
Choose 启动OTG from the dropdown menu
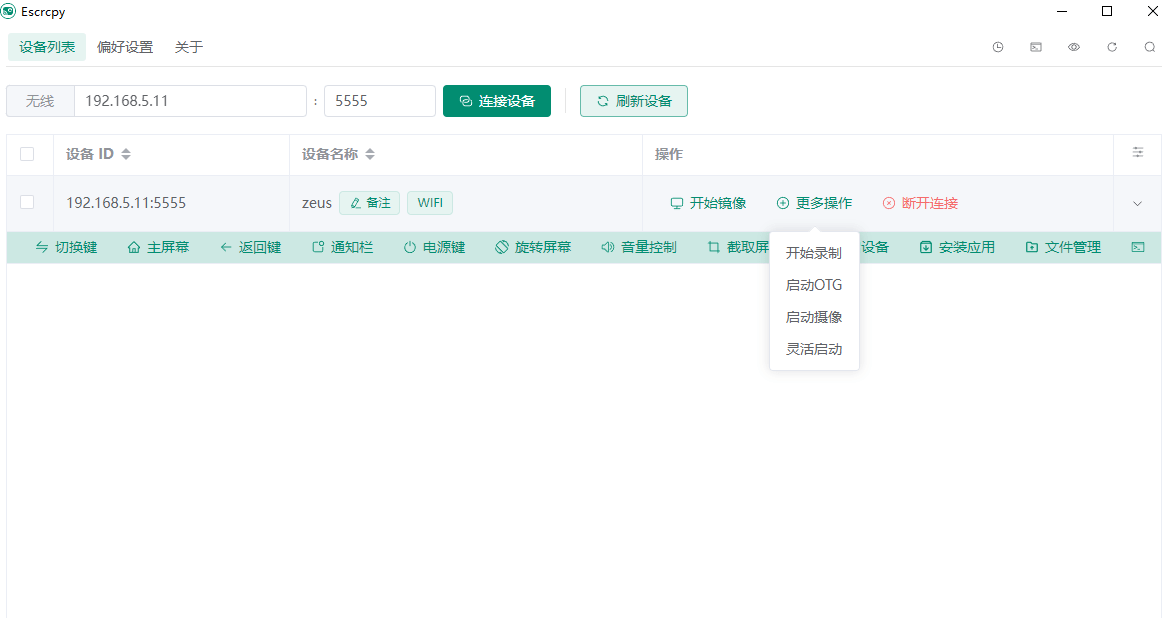[x=814, y=285]
